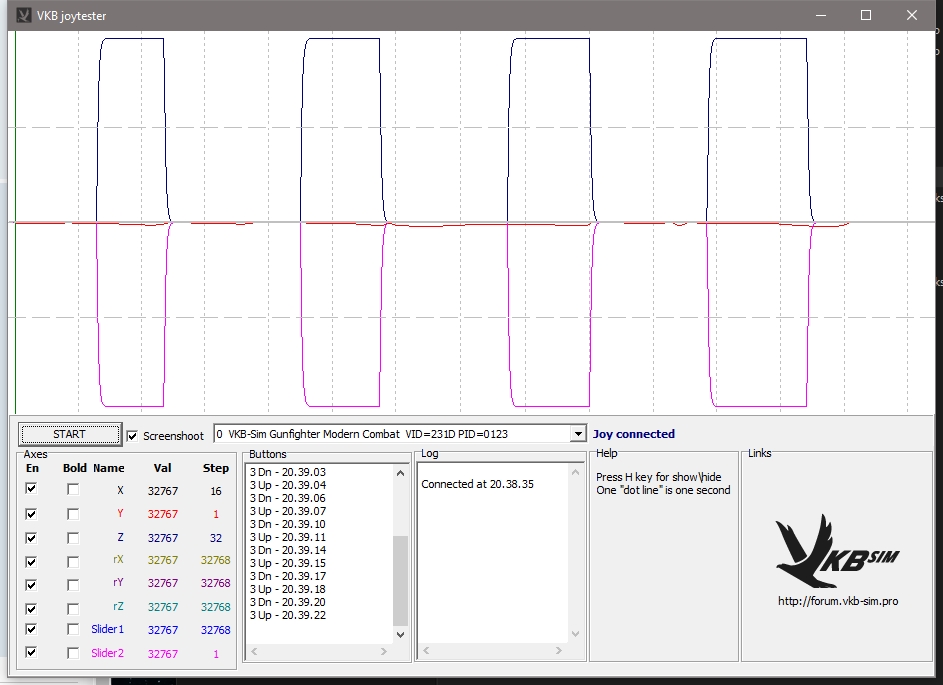Image resolution: width=943 pixels, height=685 pixels.
Task: Select the '3 Up - 20.39.11' entry
Action: (x=287, y=537)
